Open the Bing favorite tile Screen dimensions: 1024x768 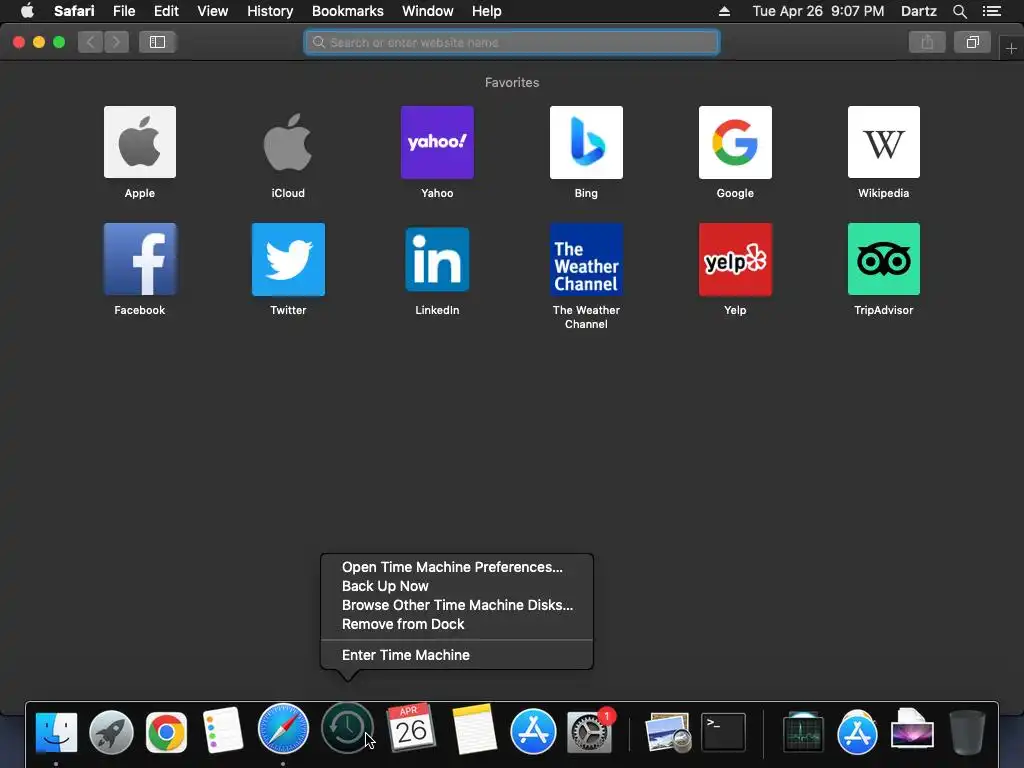click(x=586, y=142)
